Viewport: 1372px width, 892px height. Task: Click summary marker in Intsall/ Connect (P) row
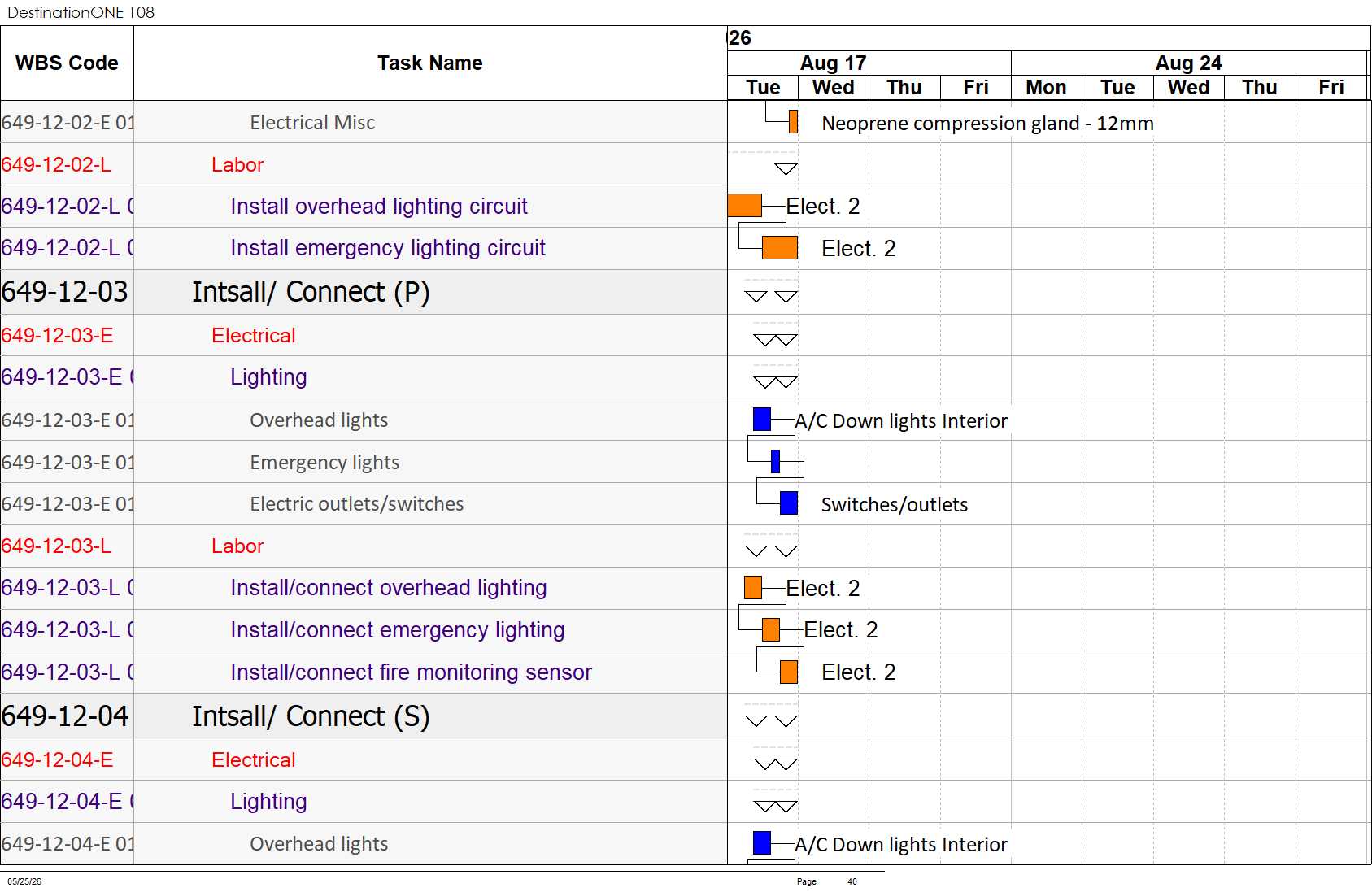(x=771, y=296)
